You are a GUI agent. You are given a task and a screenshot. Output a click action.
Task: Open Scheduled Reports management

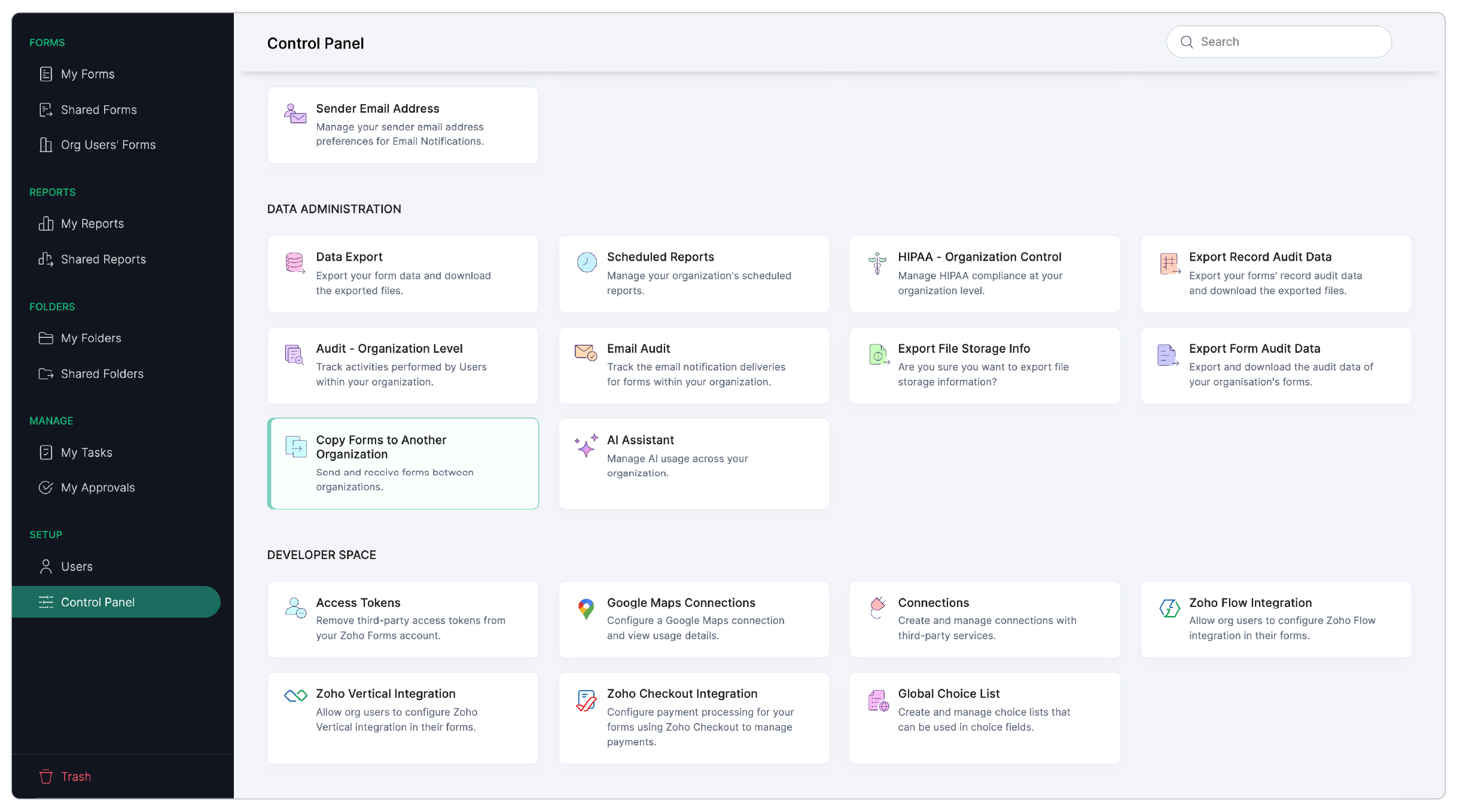click(694, 273)
